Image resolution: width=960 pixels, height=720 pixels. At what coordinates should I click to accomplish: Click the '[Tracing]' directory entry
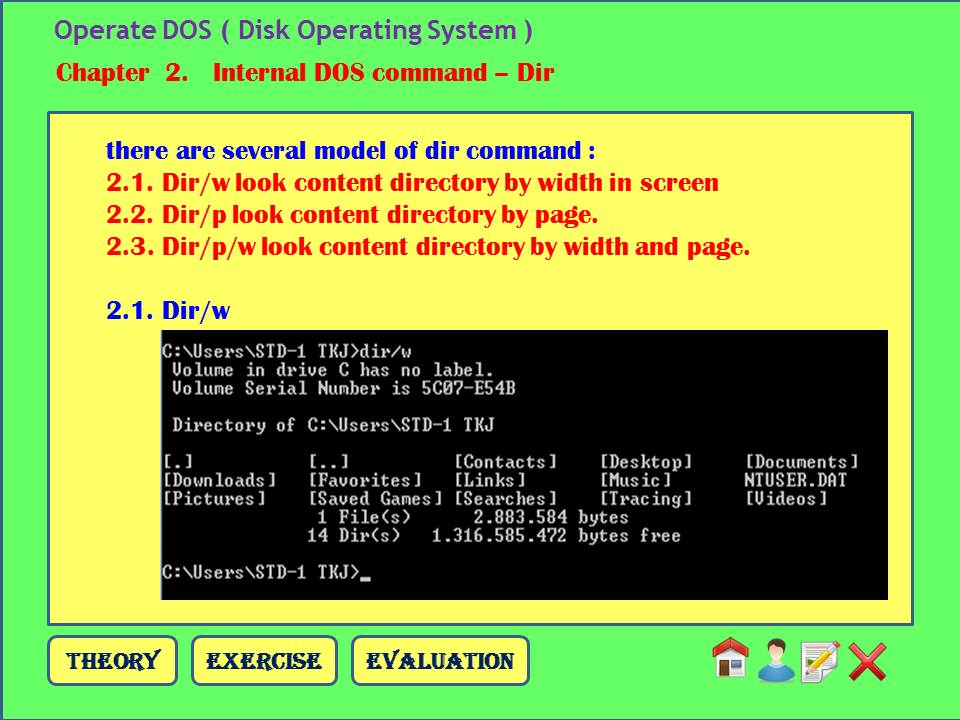tap(645, 499)
